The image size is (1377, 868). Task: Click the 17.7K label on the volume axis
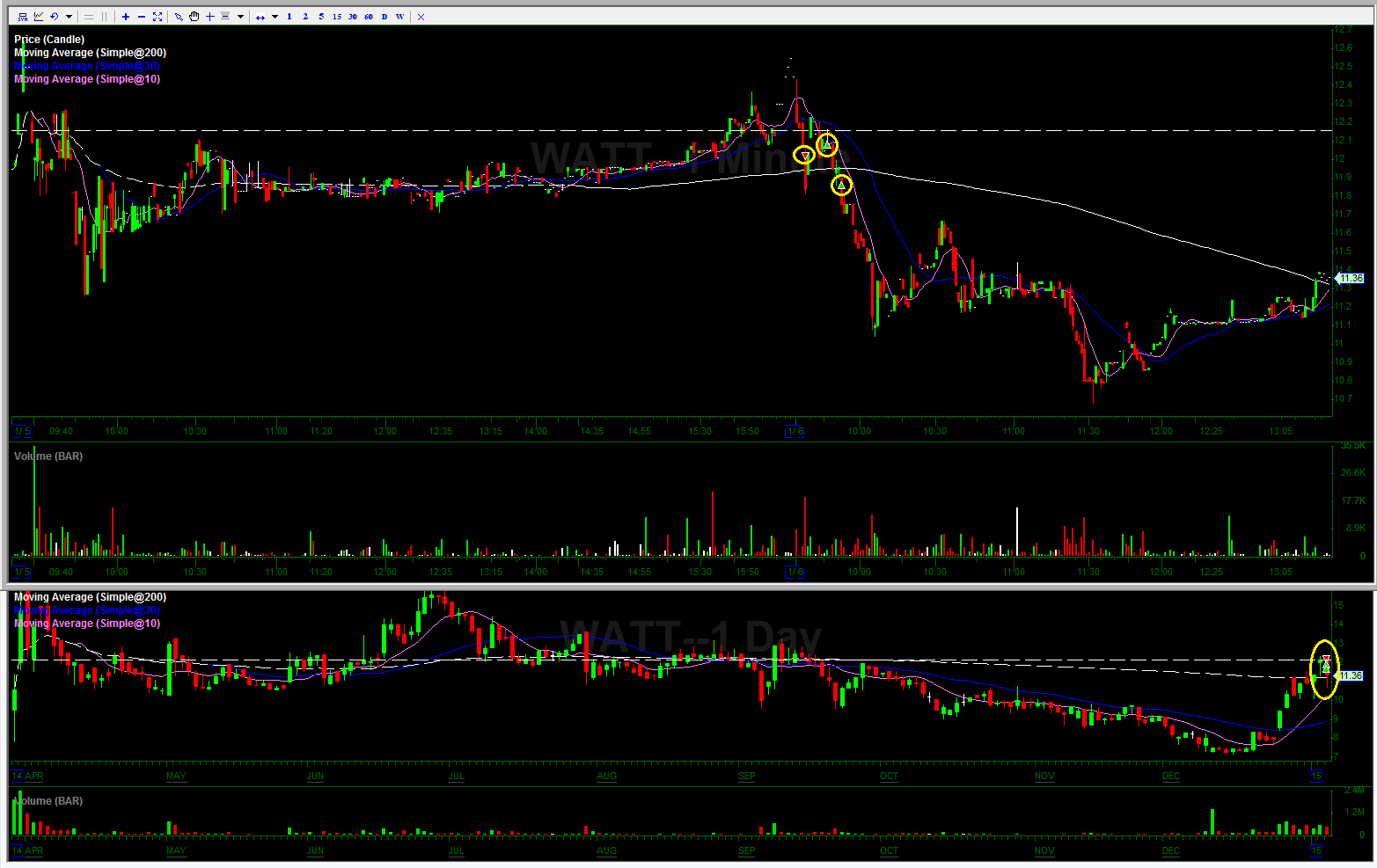click(1355, 501)
